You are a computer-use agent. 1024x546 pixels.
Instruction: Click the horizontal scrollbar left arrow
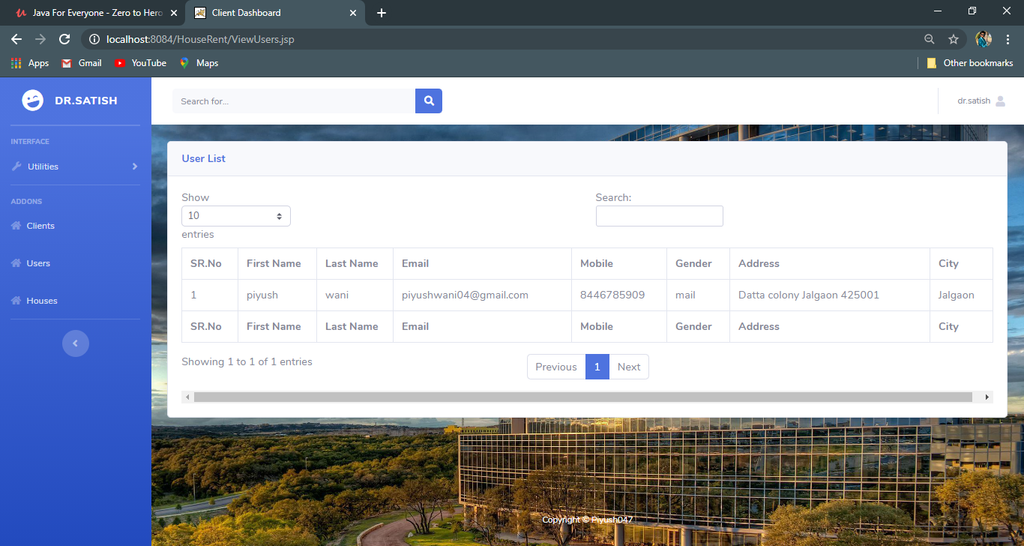(187, 397)
